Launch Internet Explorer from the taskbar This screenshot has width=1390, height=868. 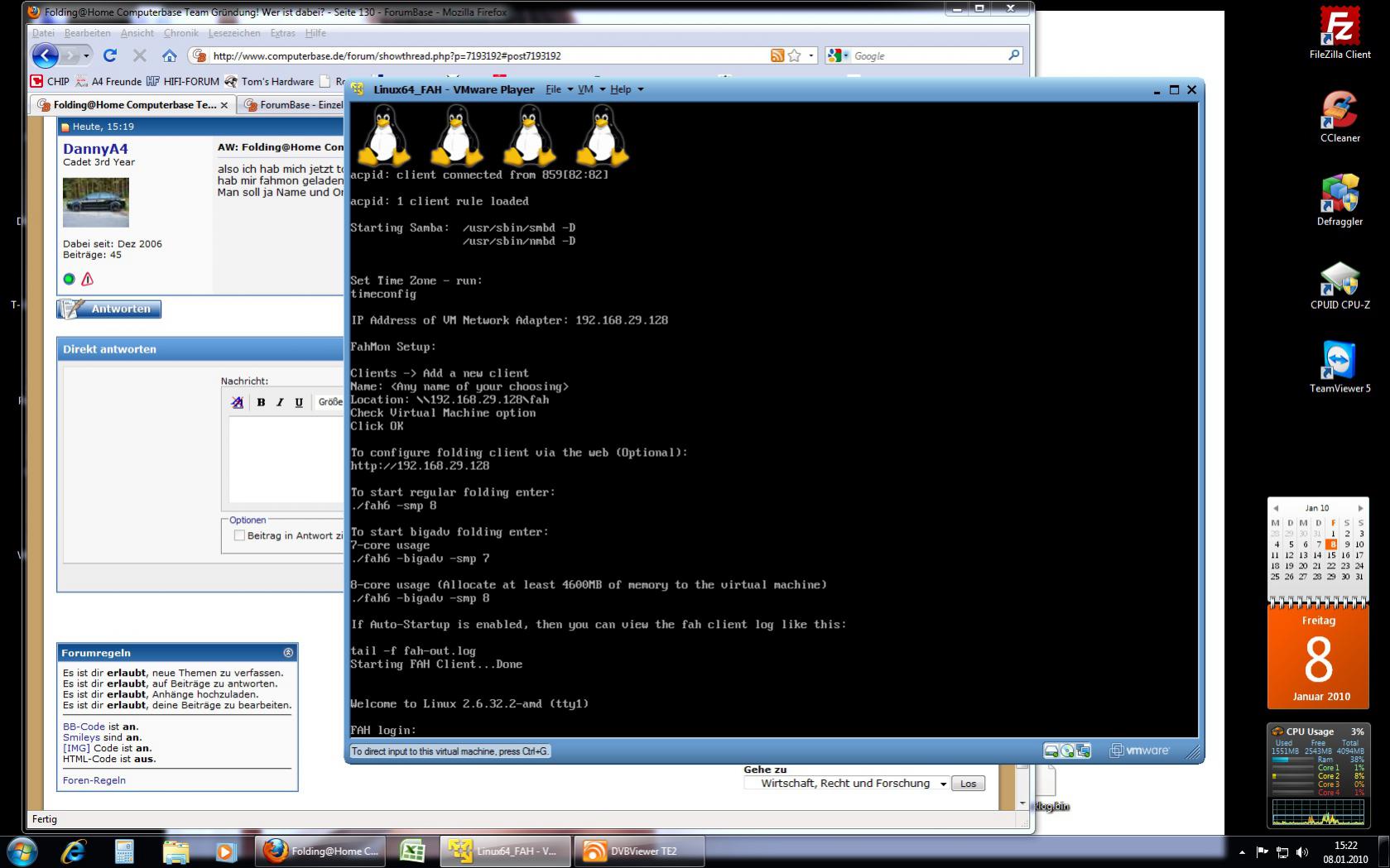(74, 851)
